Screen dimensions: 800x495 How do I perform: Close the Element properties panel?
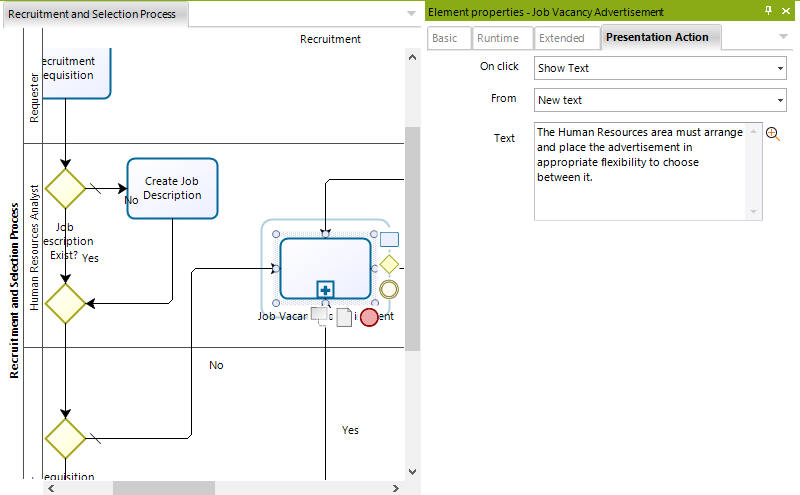pyautogui.click(x=786, y=11)
